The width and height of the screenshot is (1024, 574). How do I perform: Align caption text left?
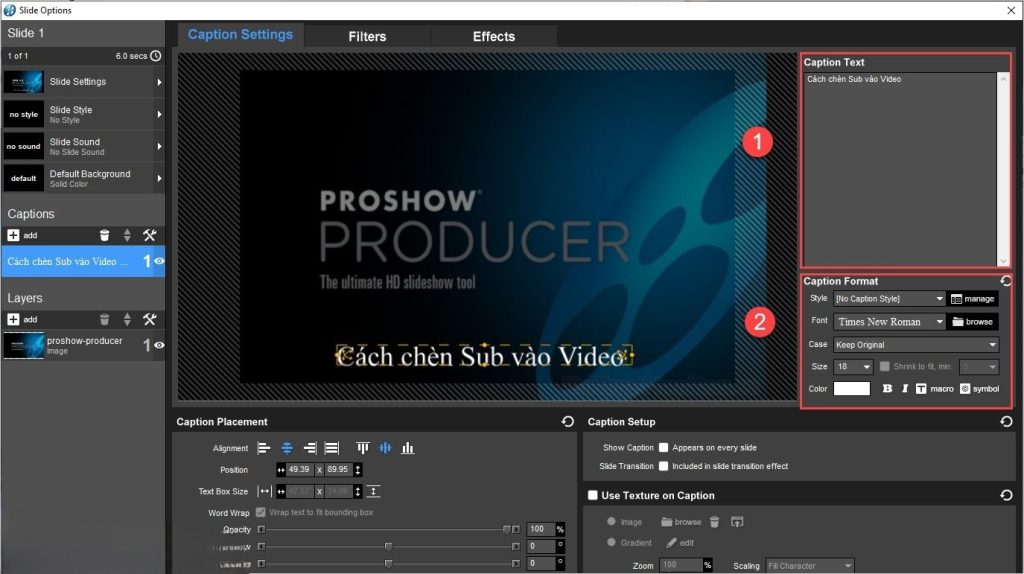click(264, 448)
